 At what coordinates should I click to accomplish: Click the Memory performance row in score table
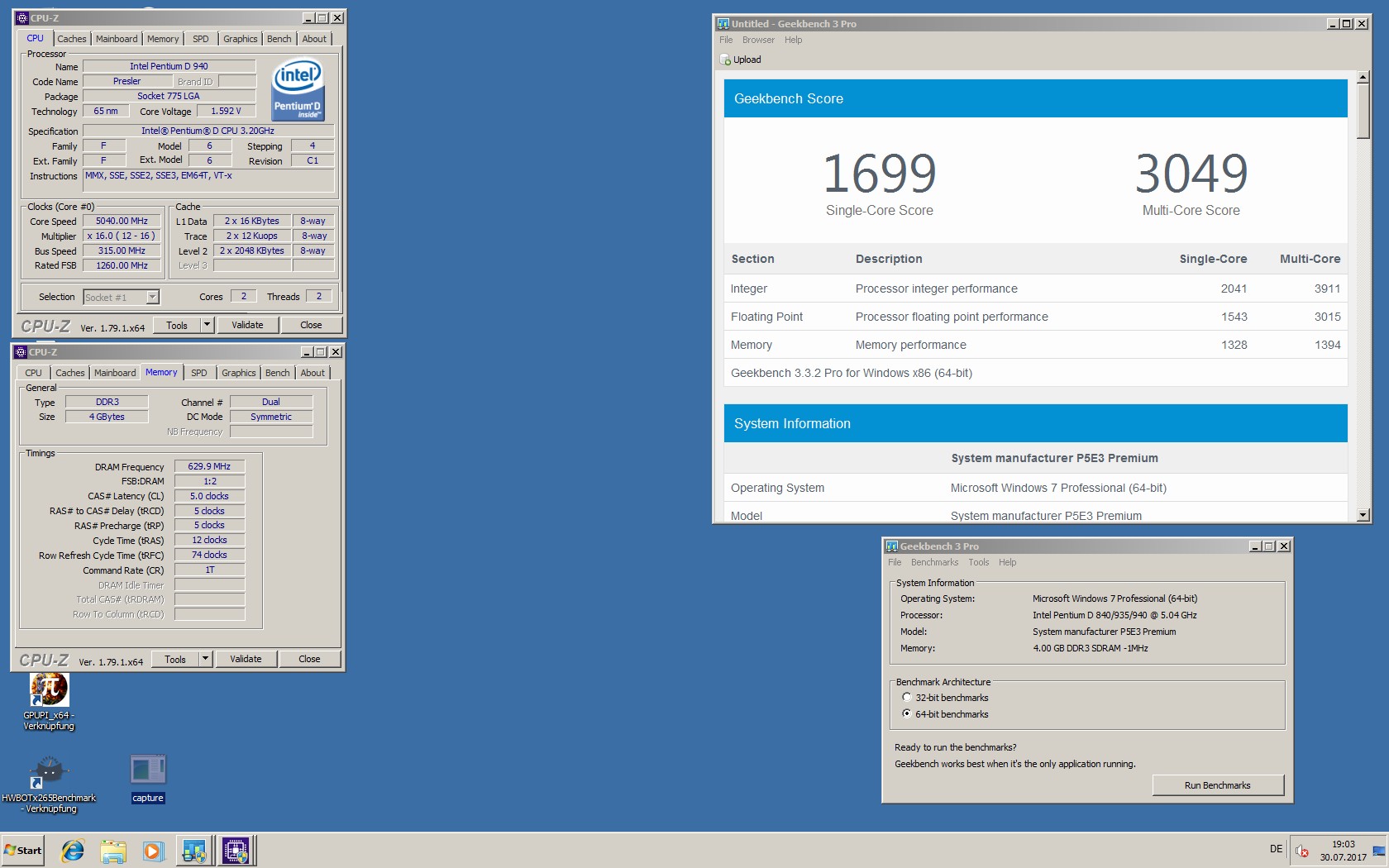point(1035,345)
